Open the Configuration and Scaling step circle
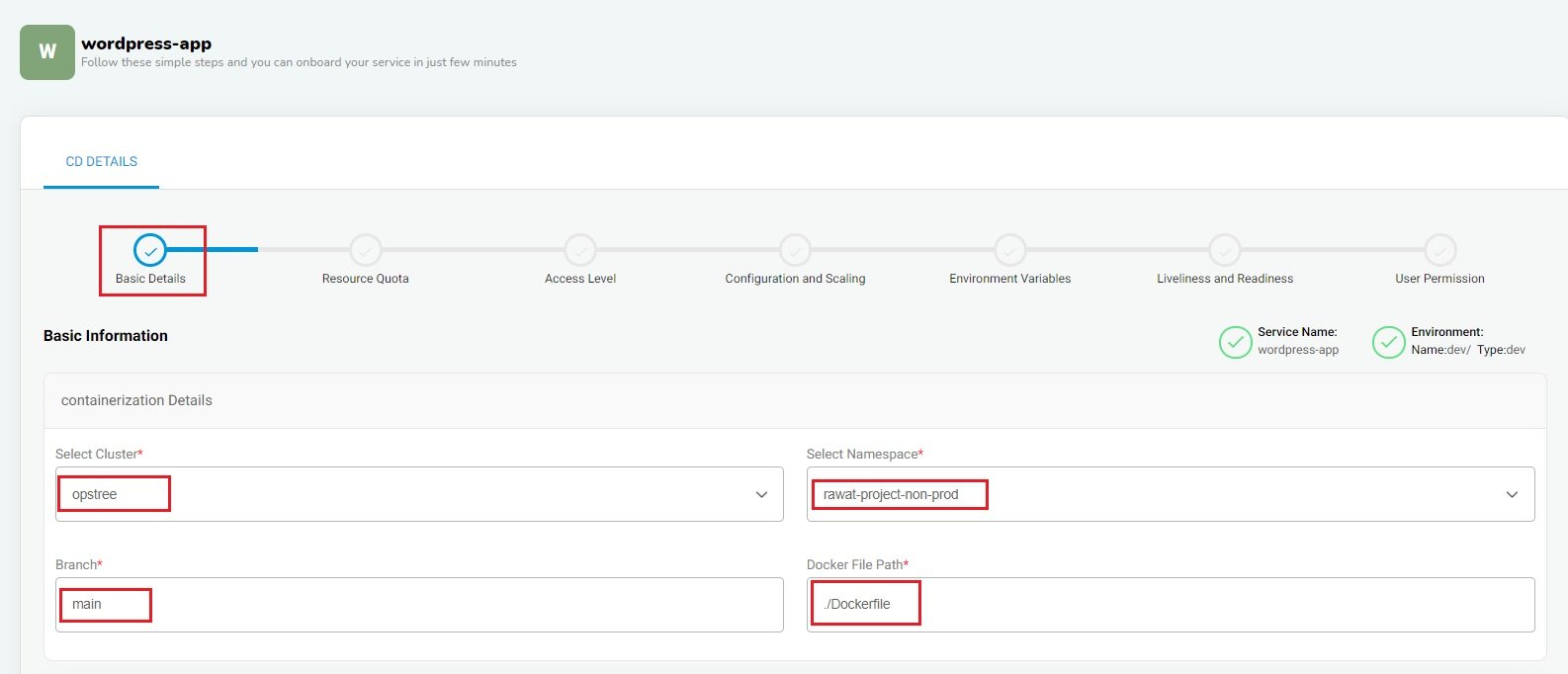 click(795, 251)
